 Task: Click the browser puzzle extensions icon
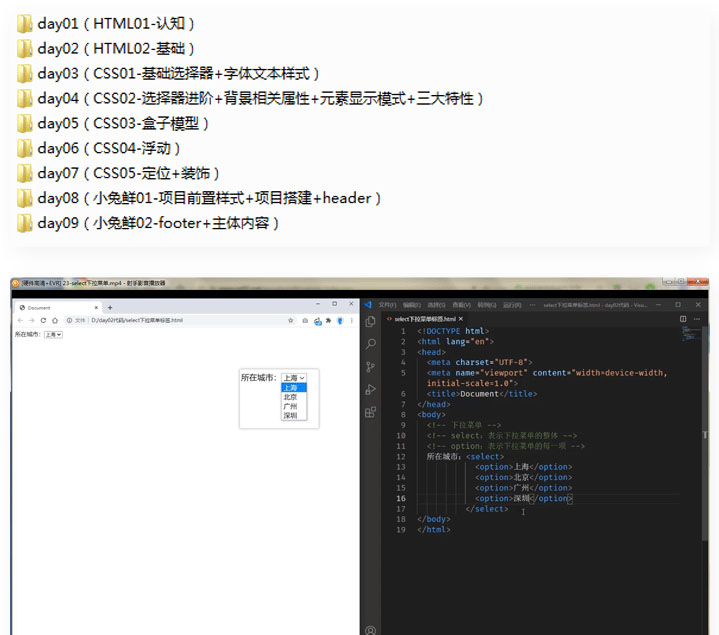click(x=328, y=320)
